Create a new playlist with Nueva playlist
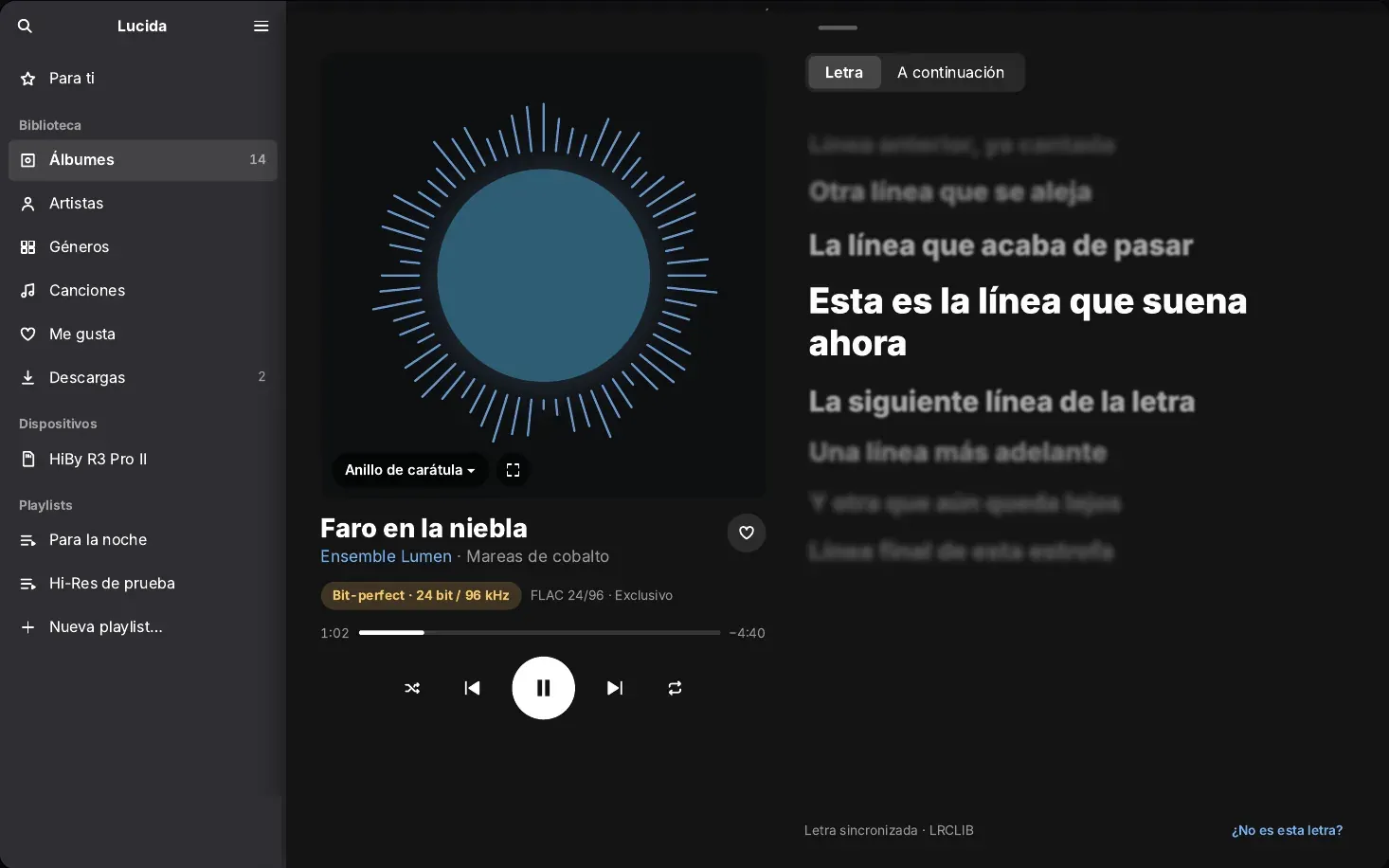 pos(143,627)
